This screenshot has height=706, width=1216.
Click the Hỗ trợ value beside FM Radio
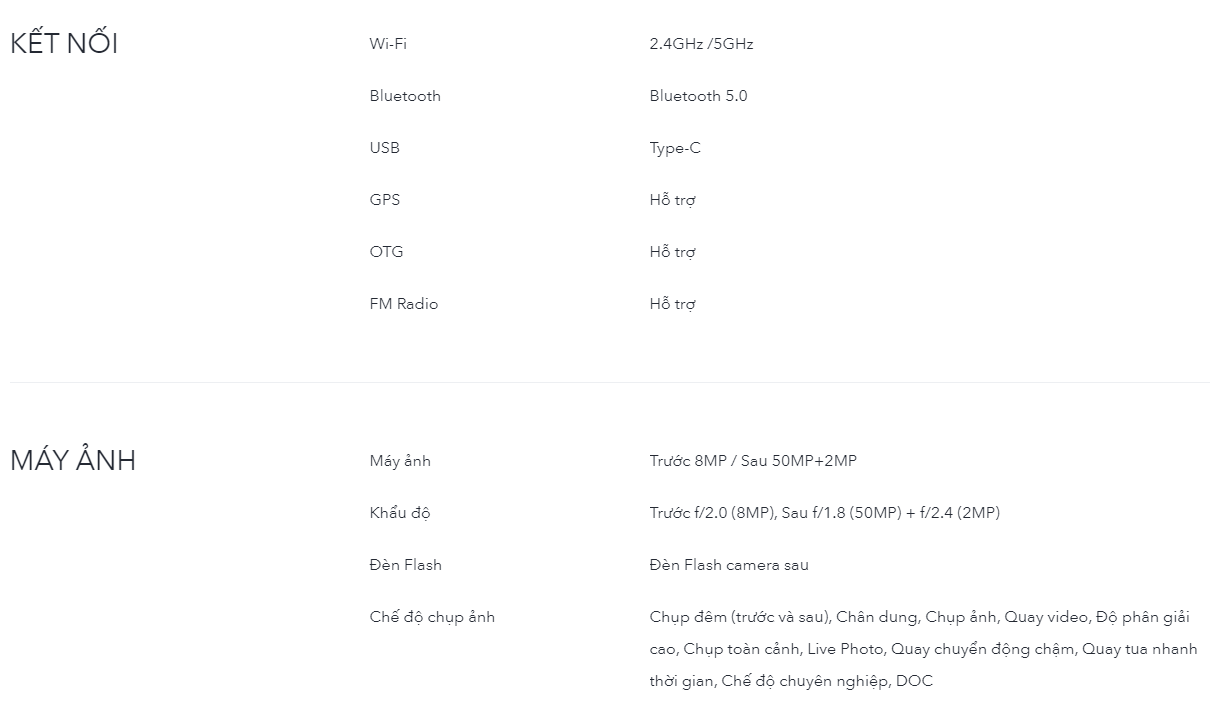672,304
